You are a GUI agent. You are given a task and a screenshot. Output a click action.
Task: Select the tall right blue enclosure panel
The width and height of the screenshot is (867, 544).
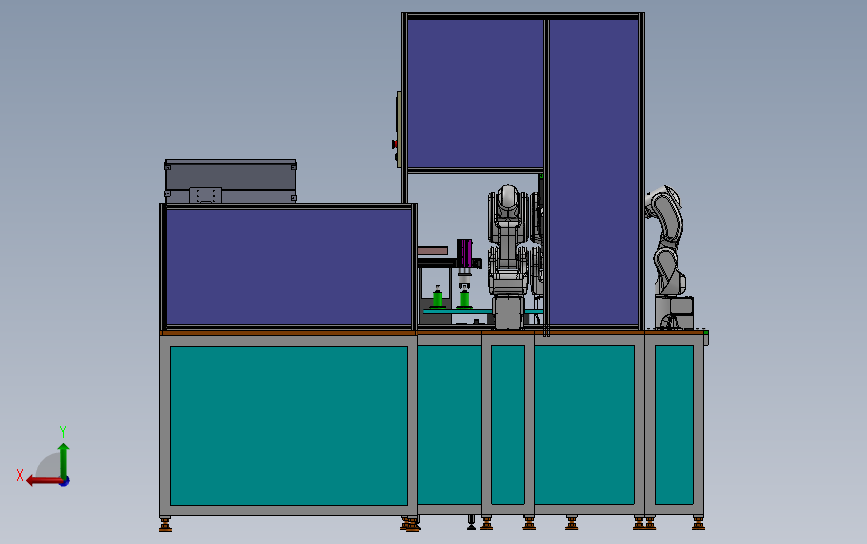594,172
